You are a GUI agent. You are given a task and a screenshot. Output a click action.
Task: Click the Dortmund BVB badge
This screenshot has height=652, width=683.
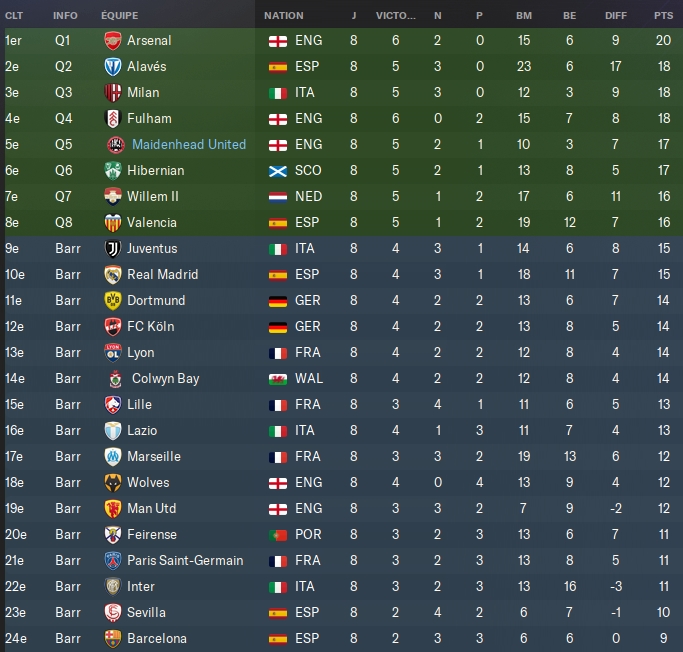(113, 301)
